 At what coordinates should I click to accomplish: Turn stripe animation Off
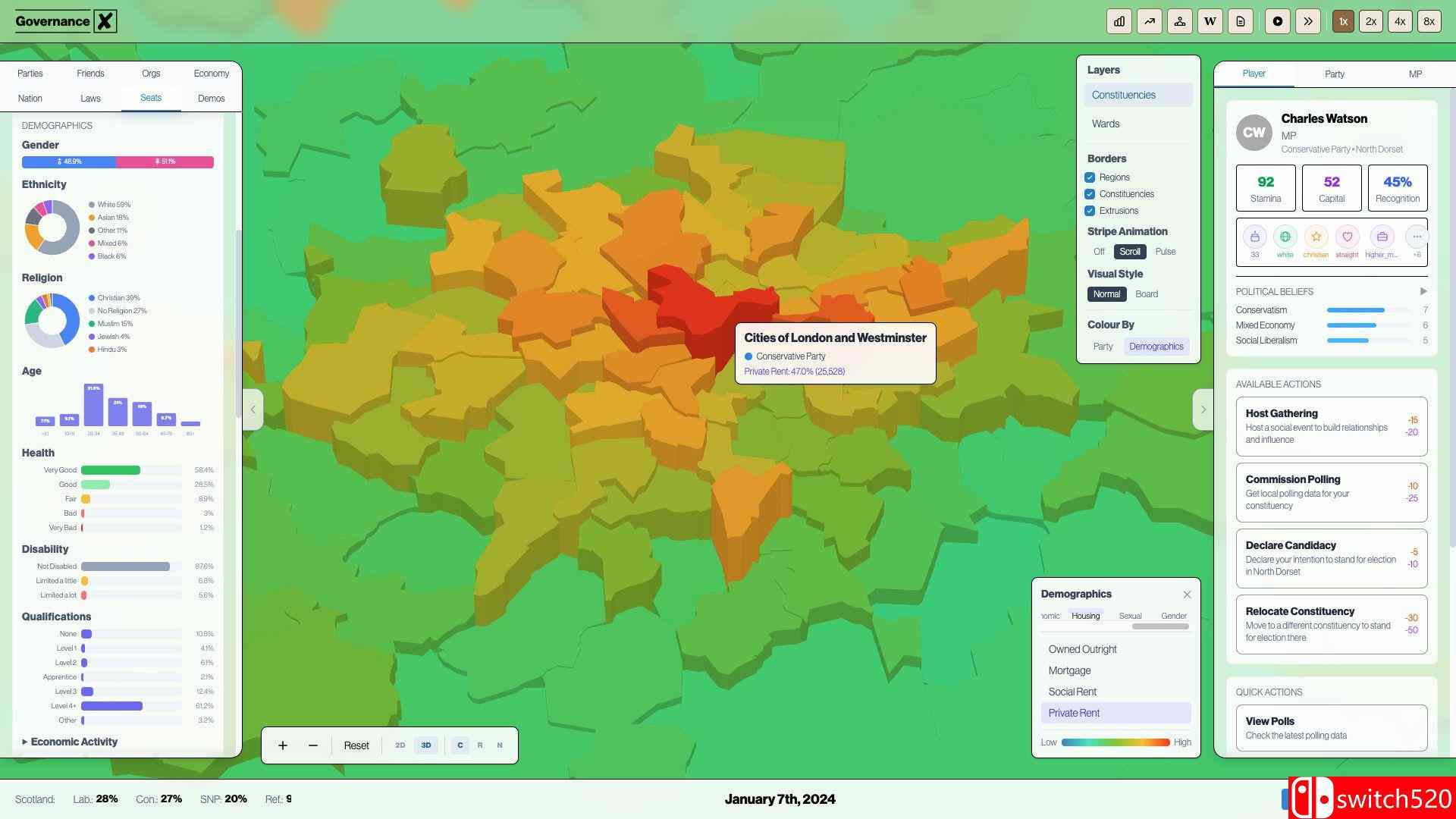[1099, 252]
